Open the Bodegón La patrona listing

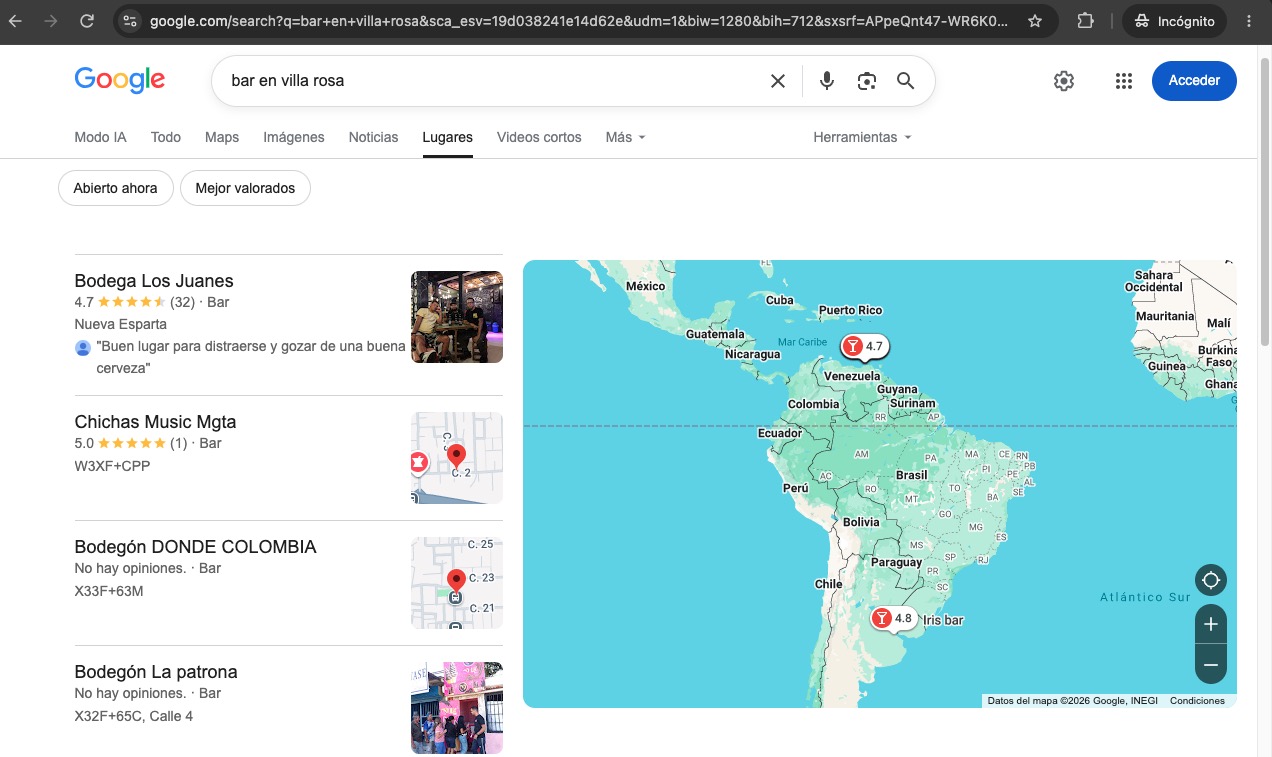click(x=156, y=672)
